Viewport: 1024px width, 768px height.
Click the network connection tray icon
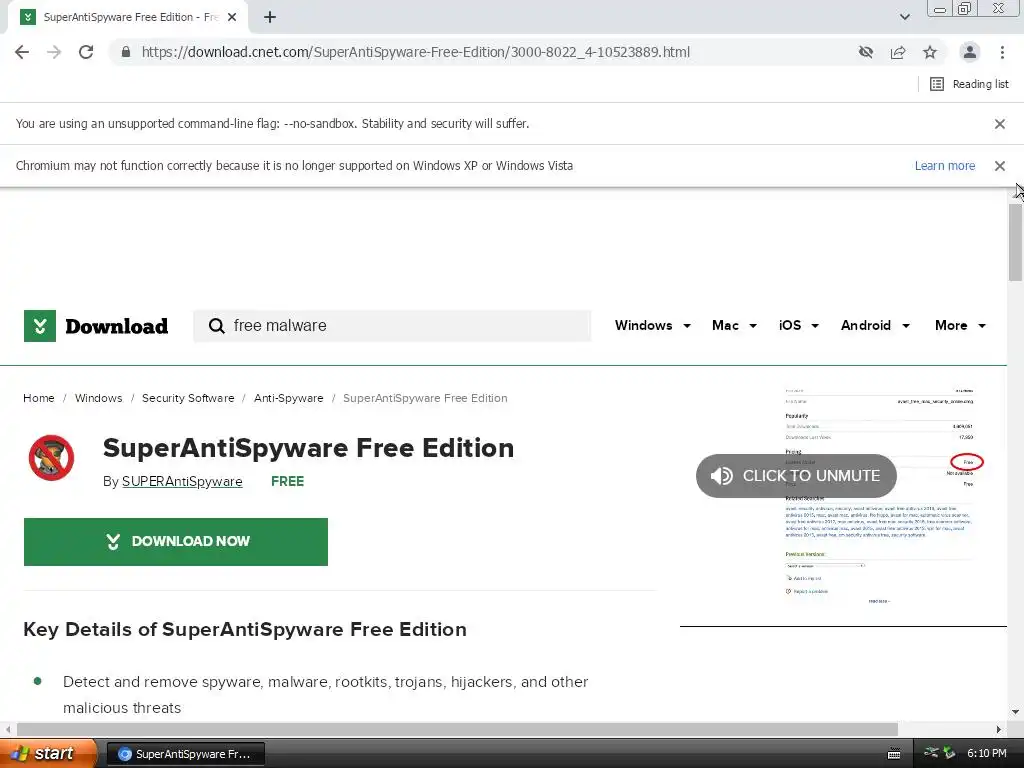coord(931,754)
